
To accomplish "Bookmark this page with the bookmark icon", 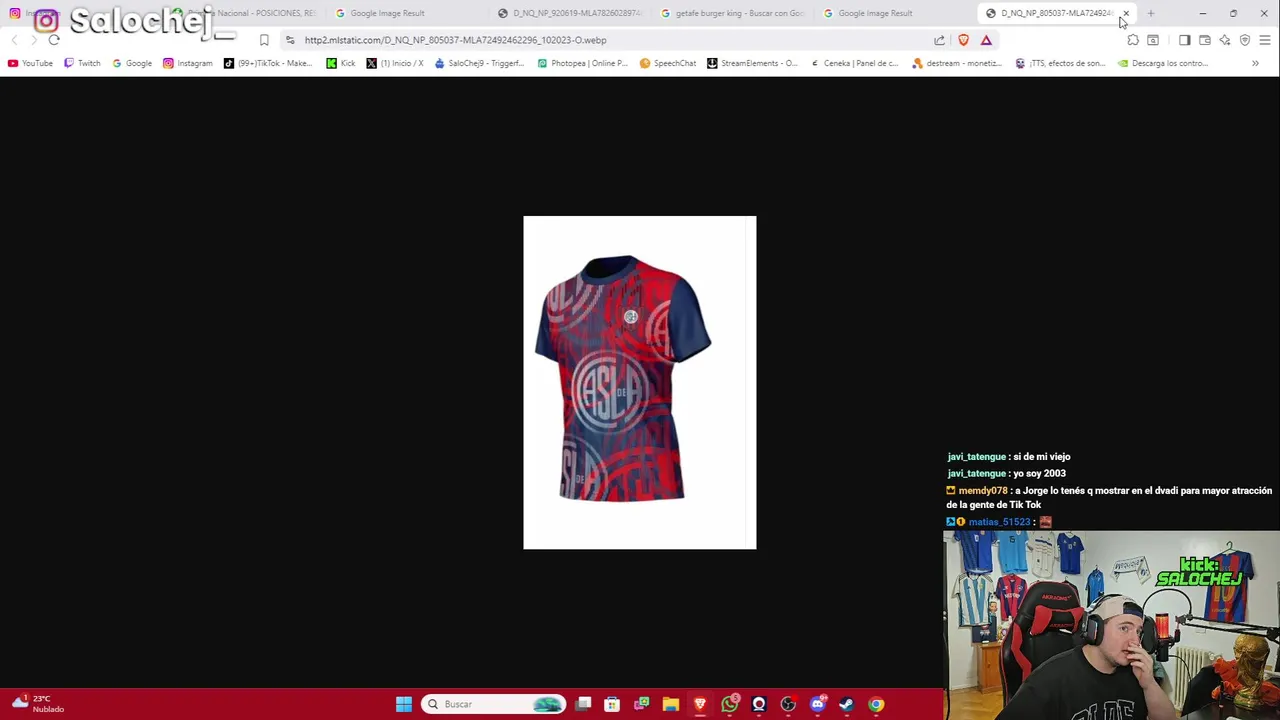I will coord(264,40).
